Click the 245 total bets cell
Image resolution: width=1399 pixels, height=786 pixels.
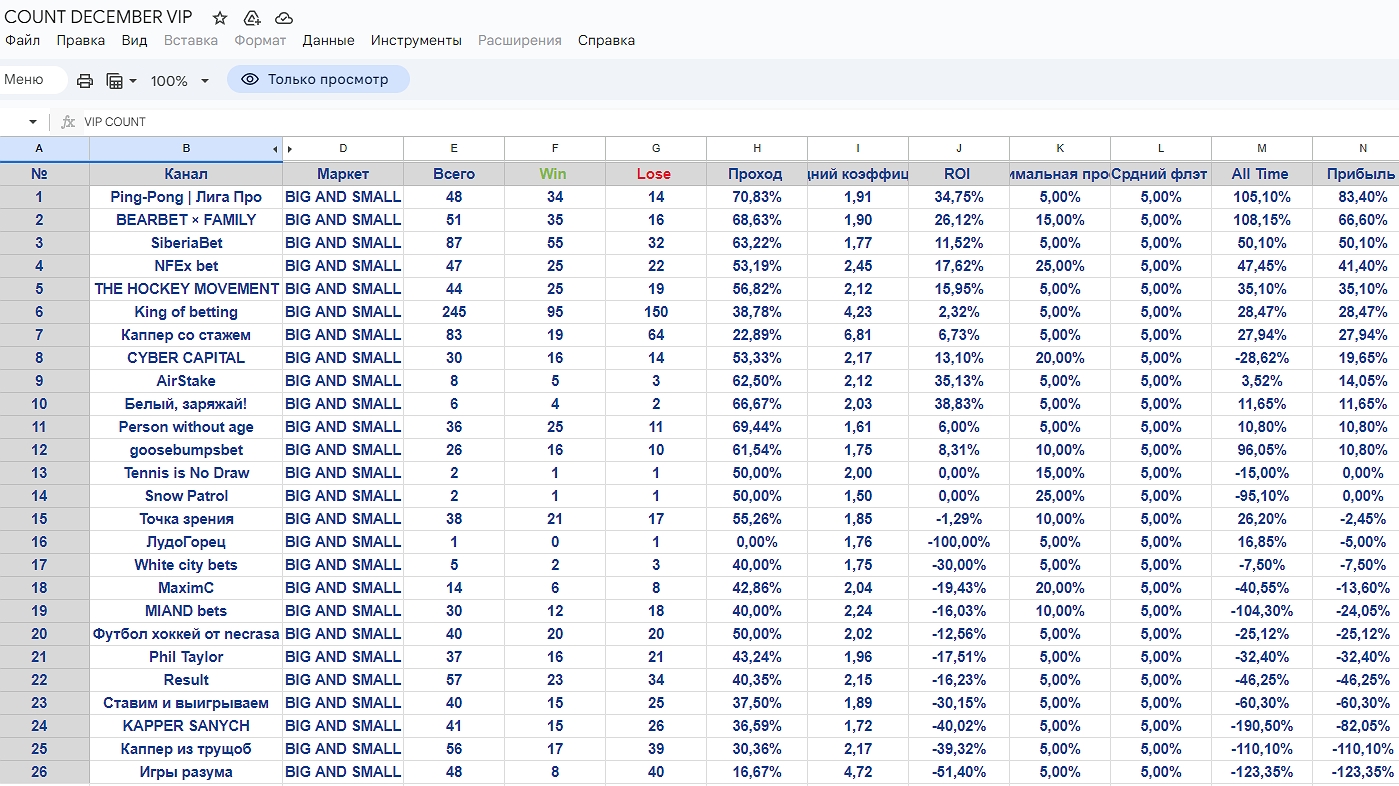coord(454,312)
